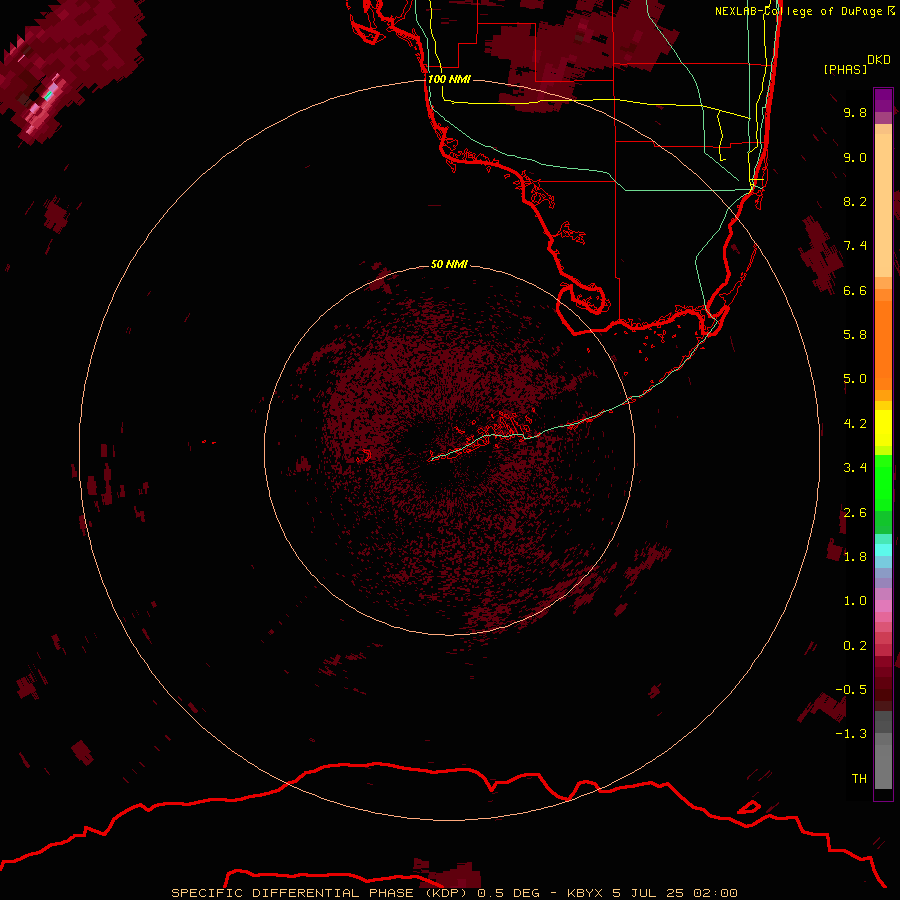
Task: Select the 3.4 scale value
Action: [855, 468]
